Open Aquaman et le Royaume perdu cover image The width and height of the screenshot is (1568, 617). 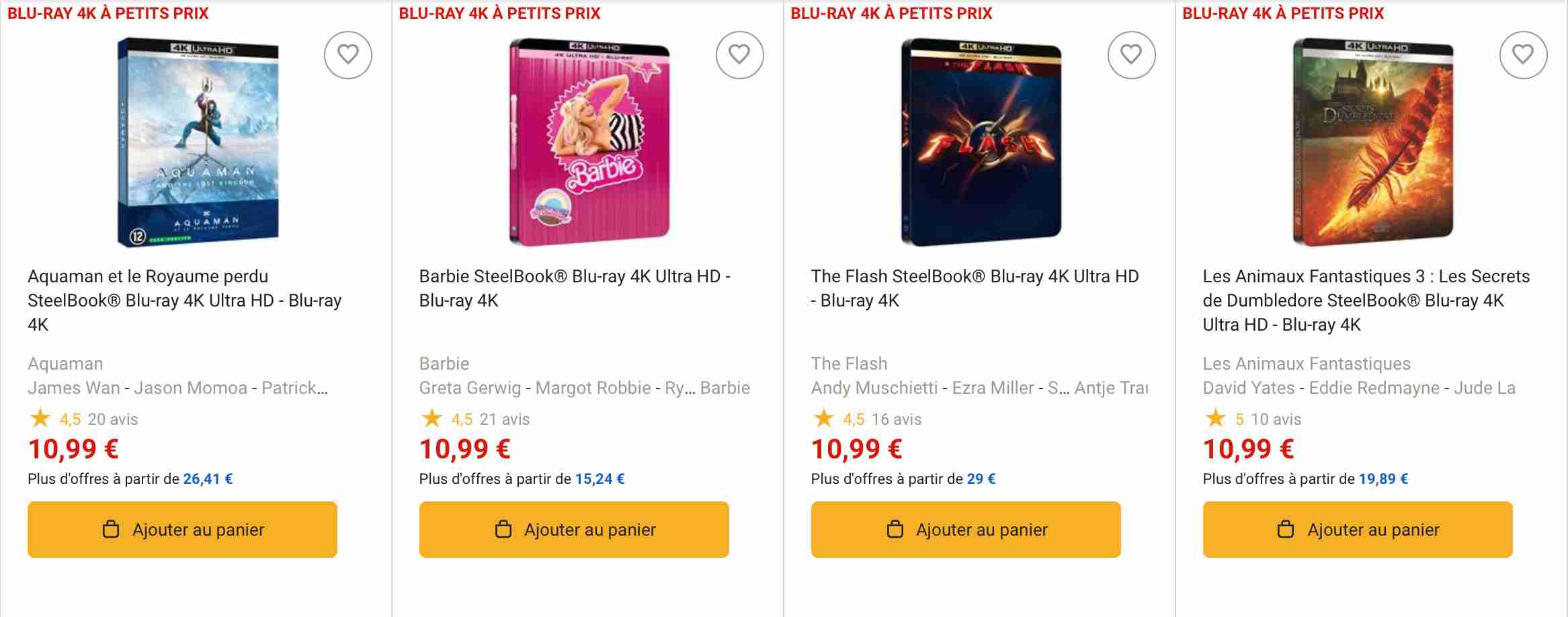(x=198, y=142)
